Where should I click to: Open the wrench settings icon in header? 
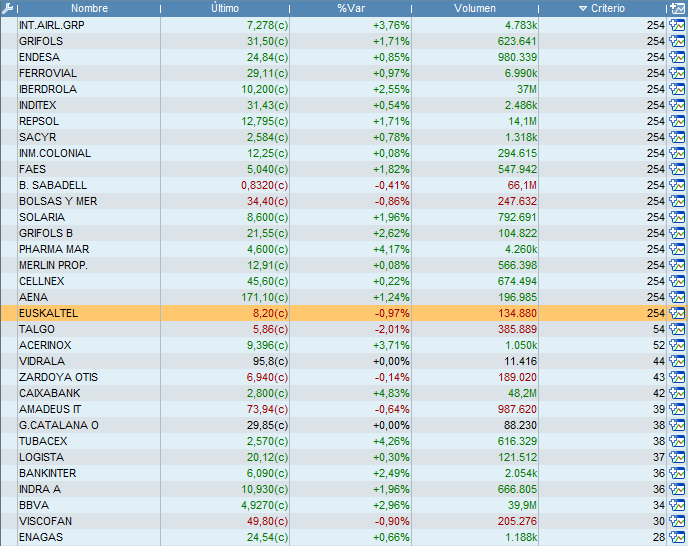click(x=7, y=8)
